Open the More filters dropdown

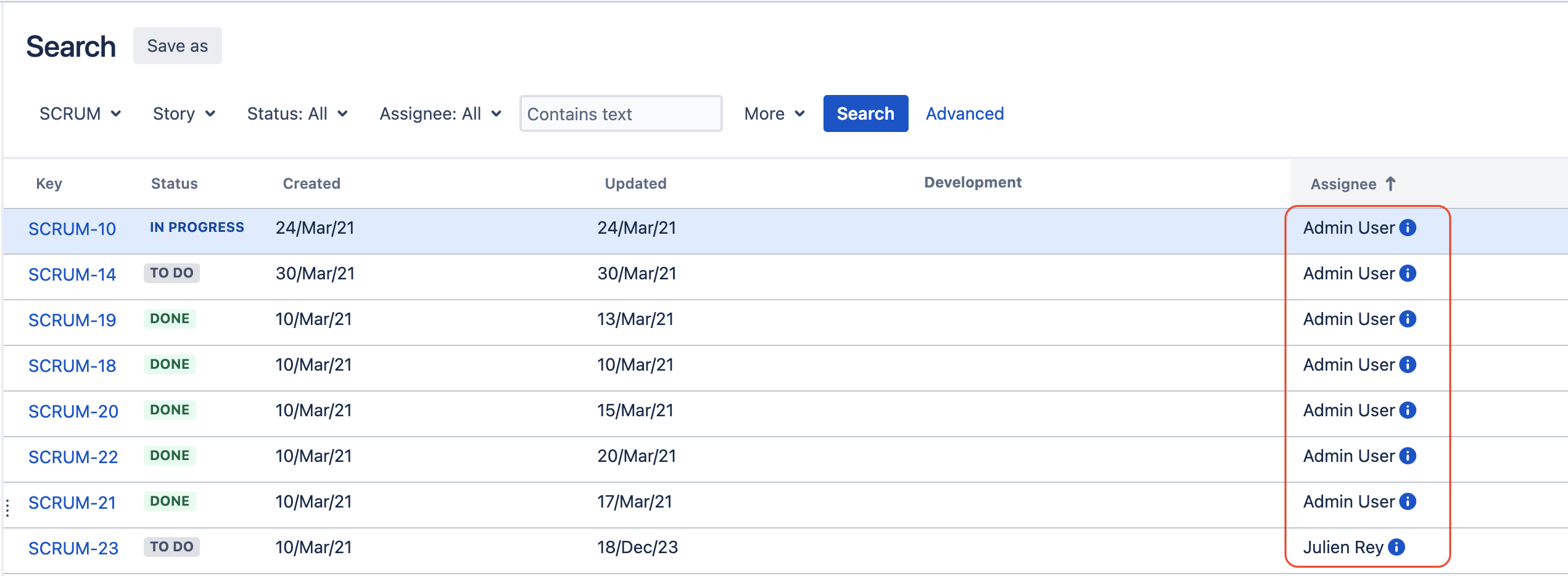point(774,114)
